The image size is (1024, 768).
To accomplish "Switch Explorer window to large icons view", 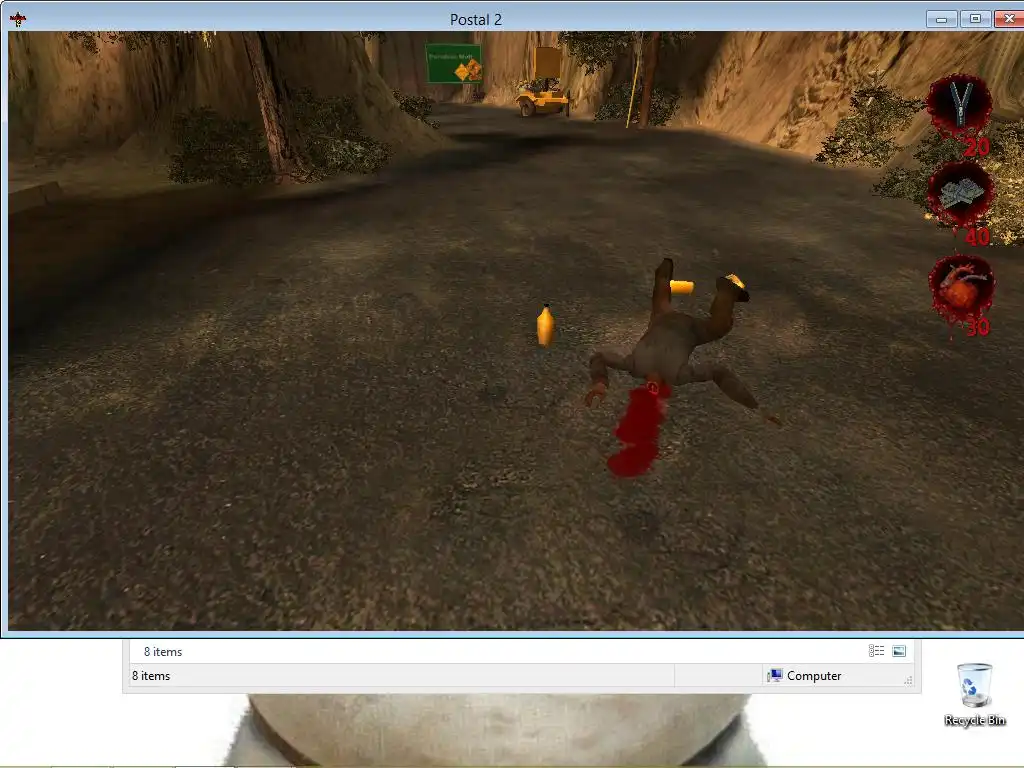I will tap(899, 650).
